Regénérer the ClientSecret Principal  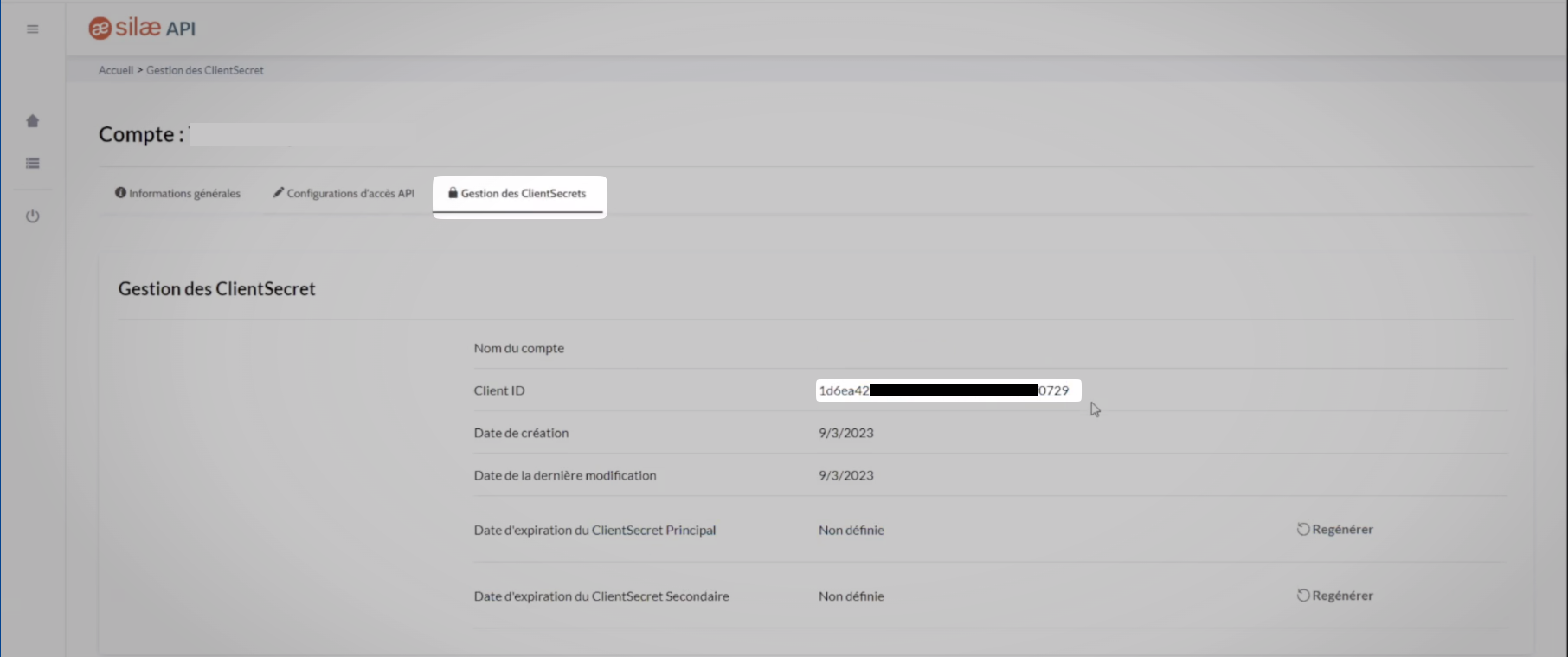coord(1342,530)
